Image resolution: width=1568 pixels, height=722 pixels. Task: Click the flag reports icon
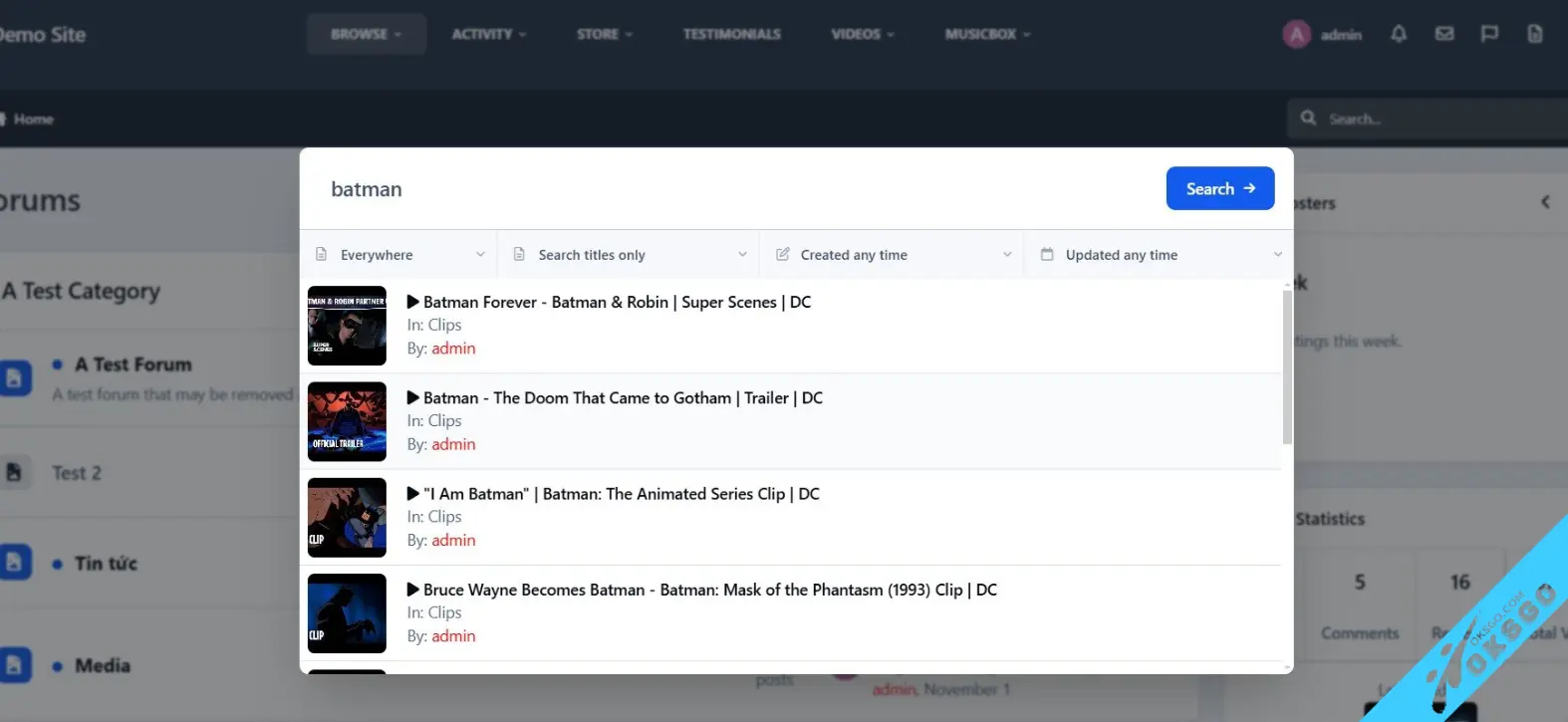click(x=1489, y=34)
